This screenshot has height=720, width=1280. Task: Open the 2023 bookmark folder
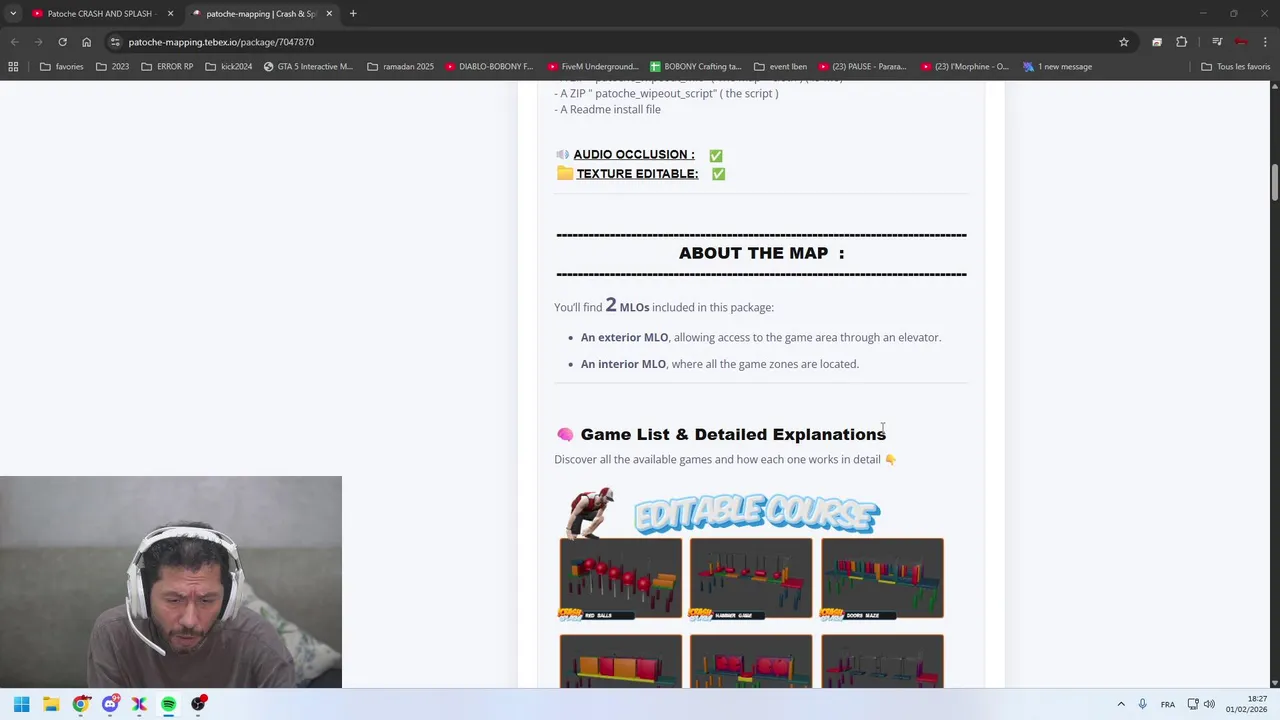click(x=112, y=67)
